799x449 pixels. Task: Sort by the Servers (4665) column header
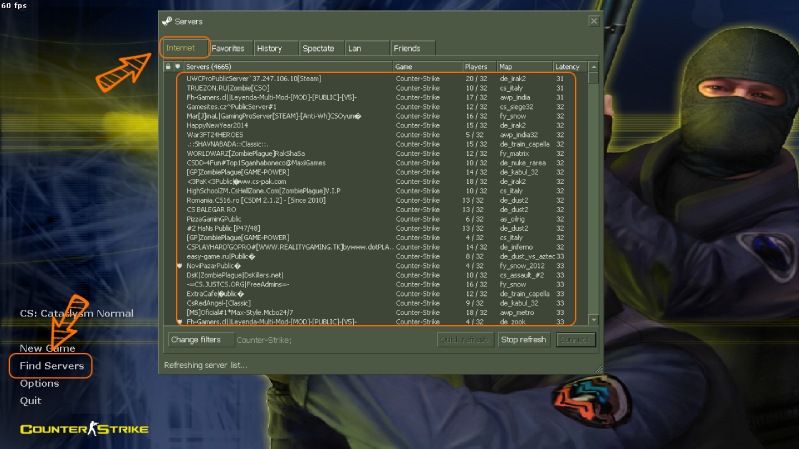[x=287, y=67]
